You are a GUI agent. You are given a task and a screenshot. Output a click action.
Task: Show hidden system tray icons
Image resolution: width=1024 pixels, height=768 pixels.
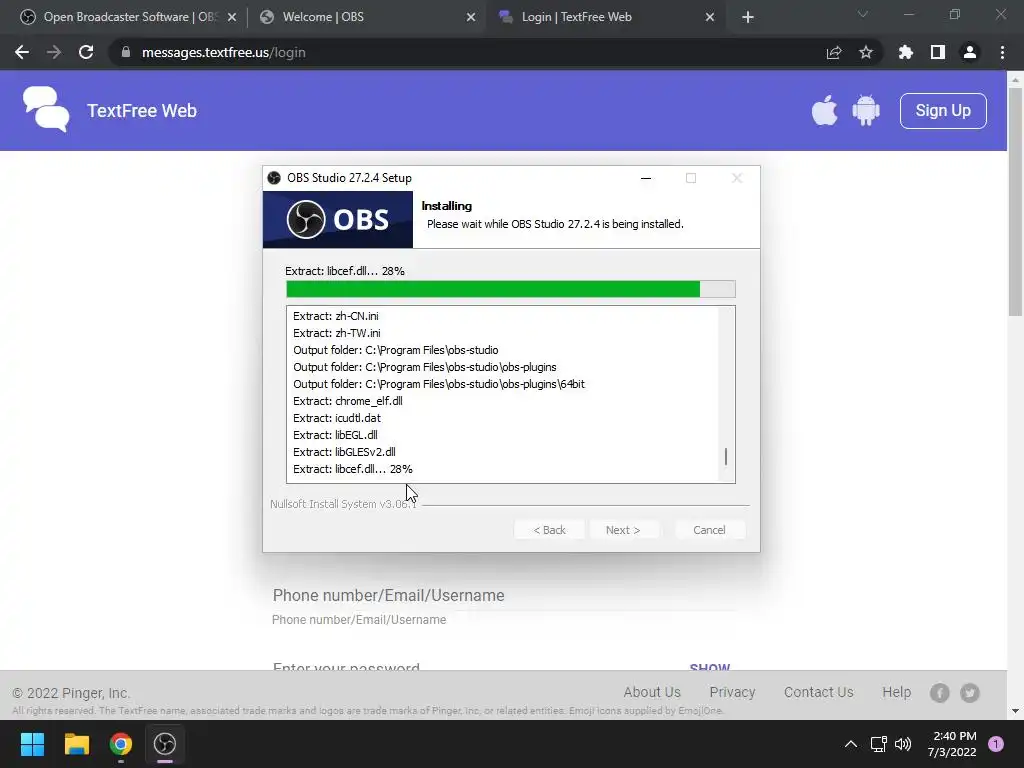(851, 744)
